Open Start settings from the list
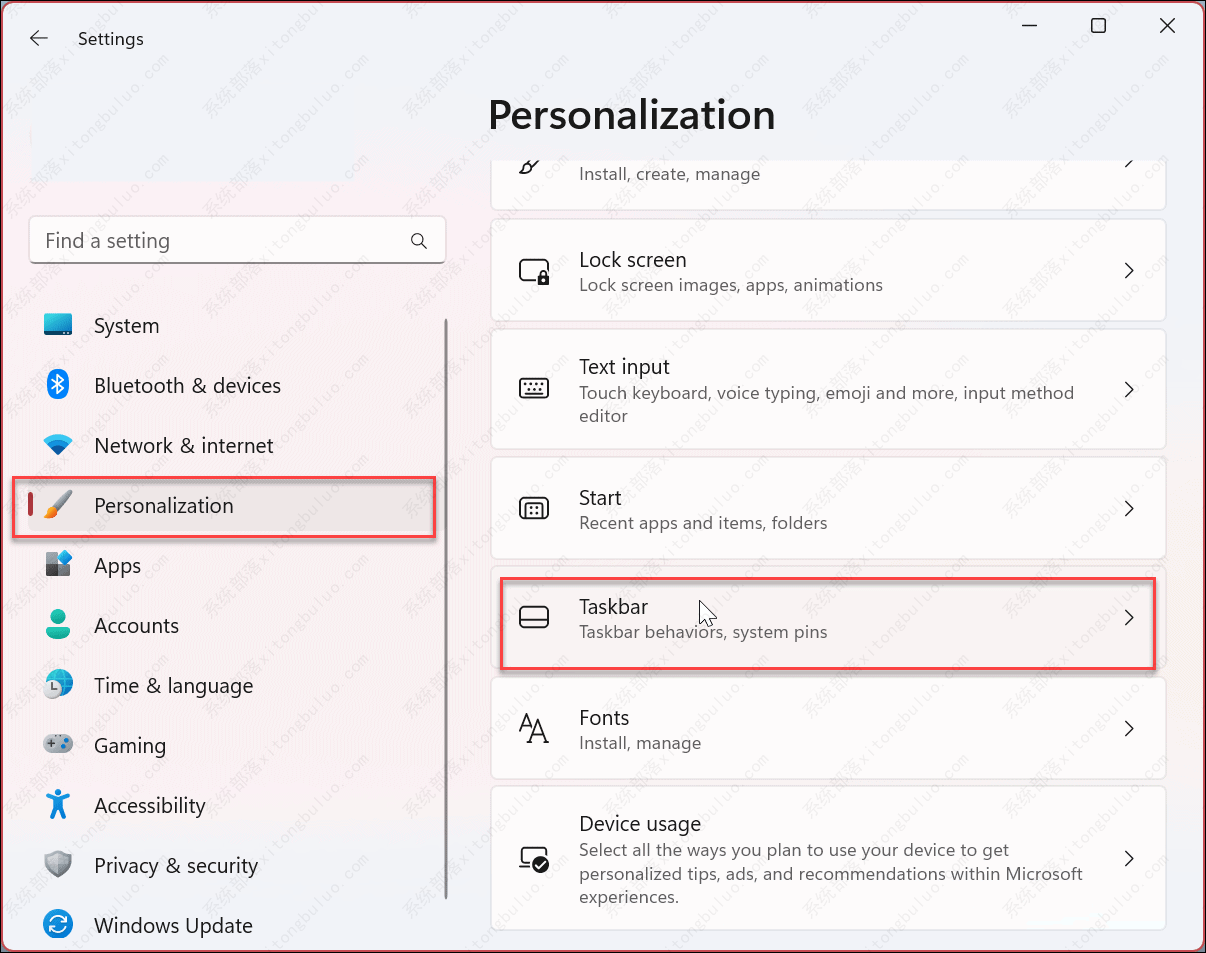Image resolution: width=1206 pixels, height=953 pixels. click(x=828, y=508)
